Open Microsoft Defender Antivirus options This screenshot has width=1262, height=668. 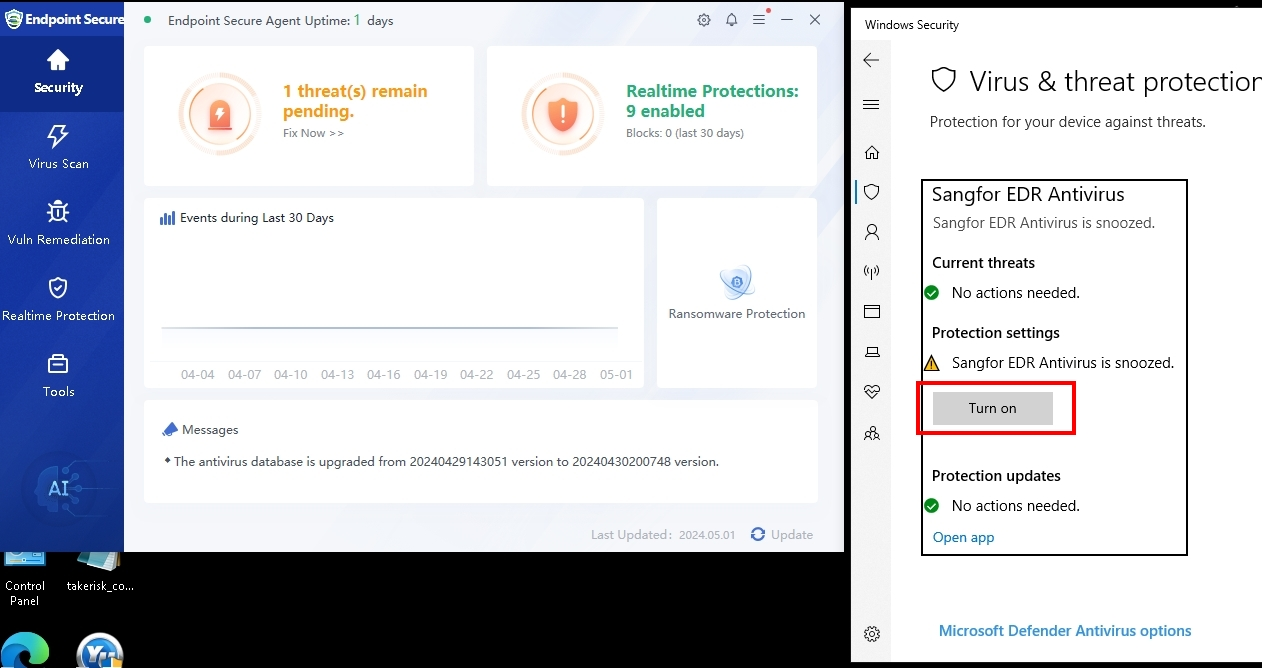1064,630
